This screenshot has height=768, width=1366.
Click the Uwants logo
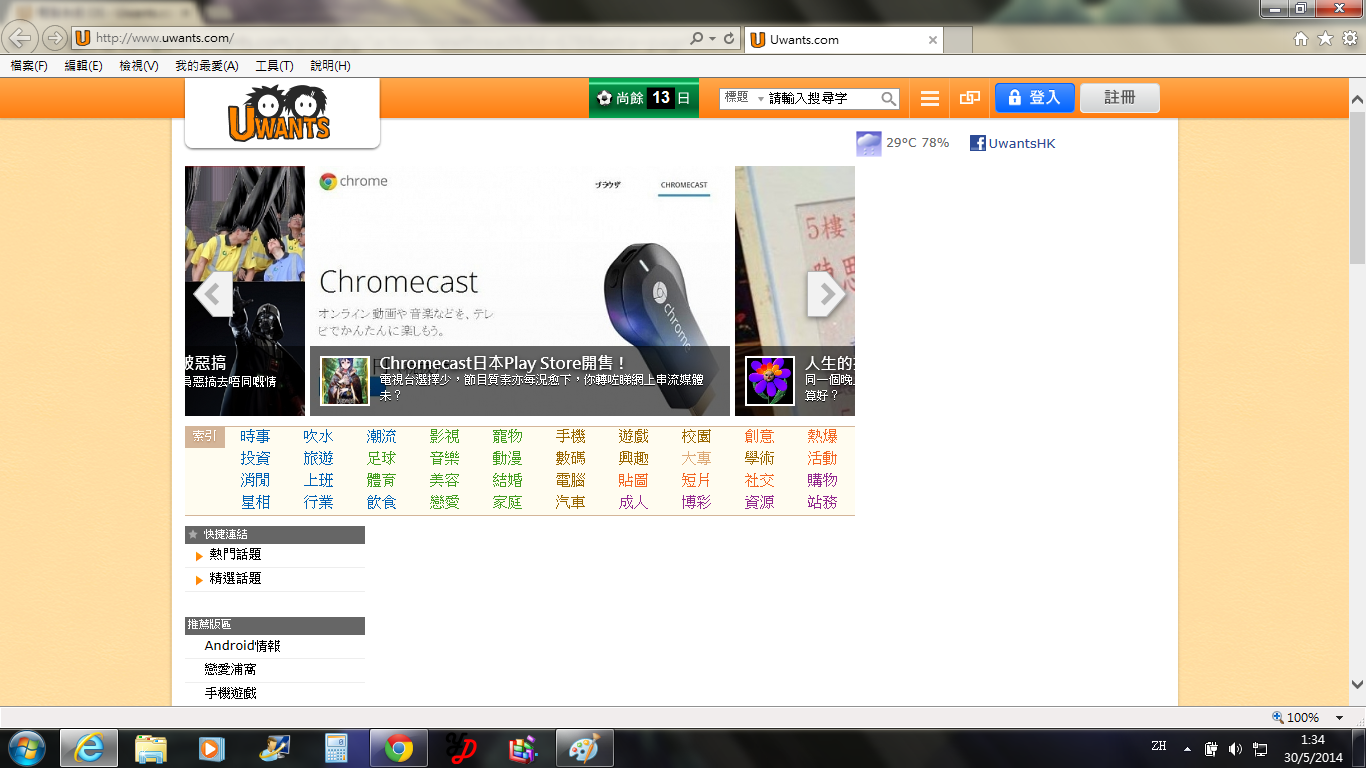tap(279, 112)
